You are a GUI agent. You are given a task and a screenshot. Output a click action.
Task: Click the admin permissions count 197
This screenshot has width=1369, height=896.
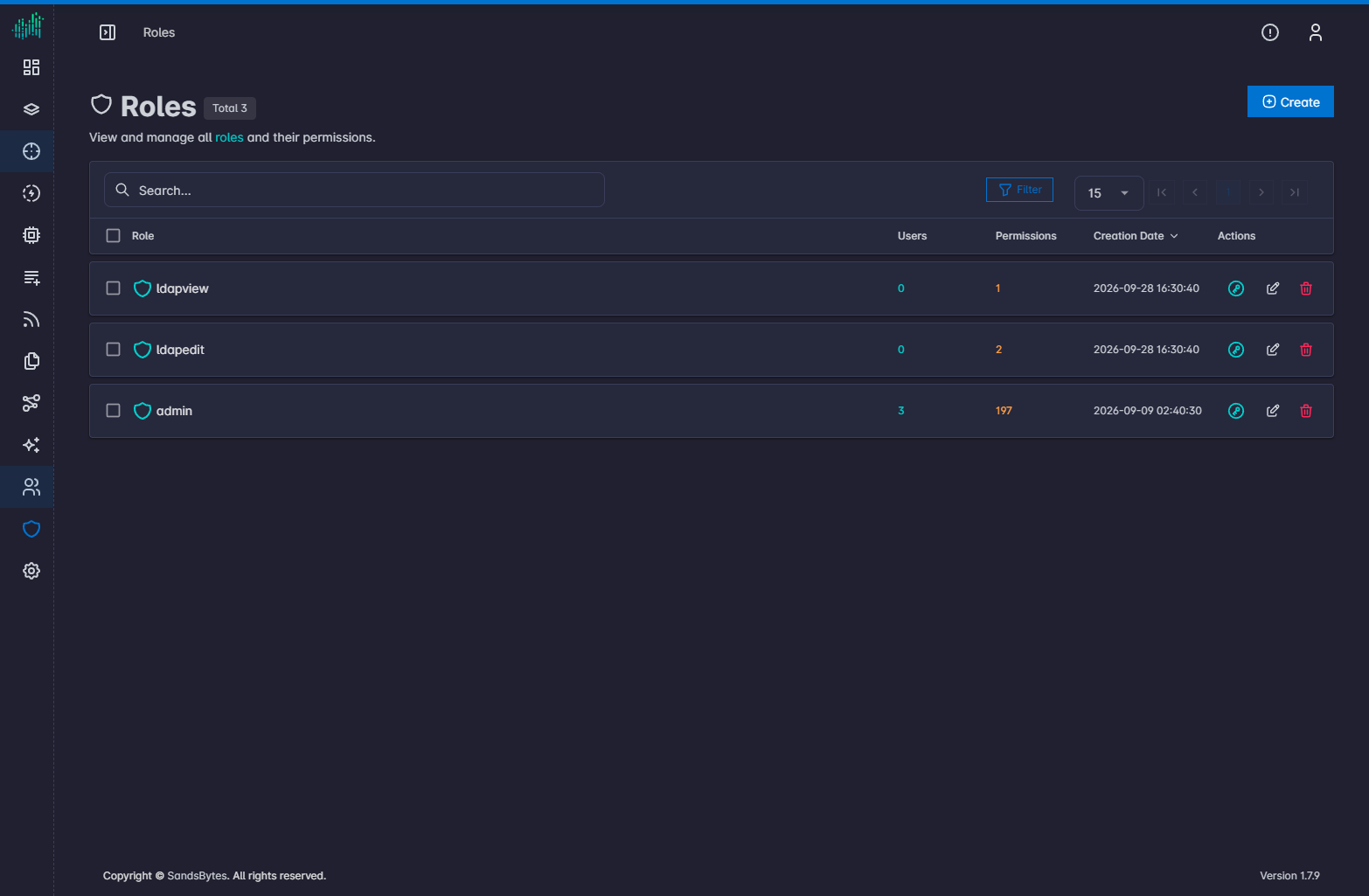1004,411
